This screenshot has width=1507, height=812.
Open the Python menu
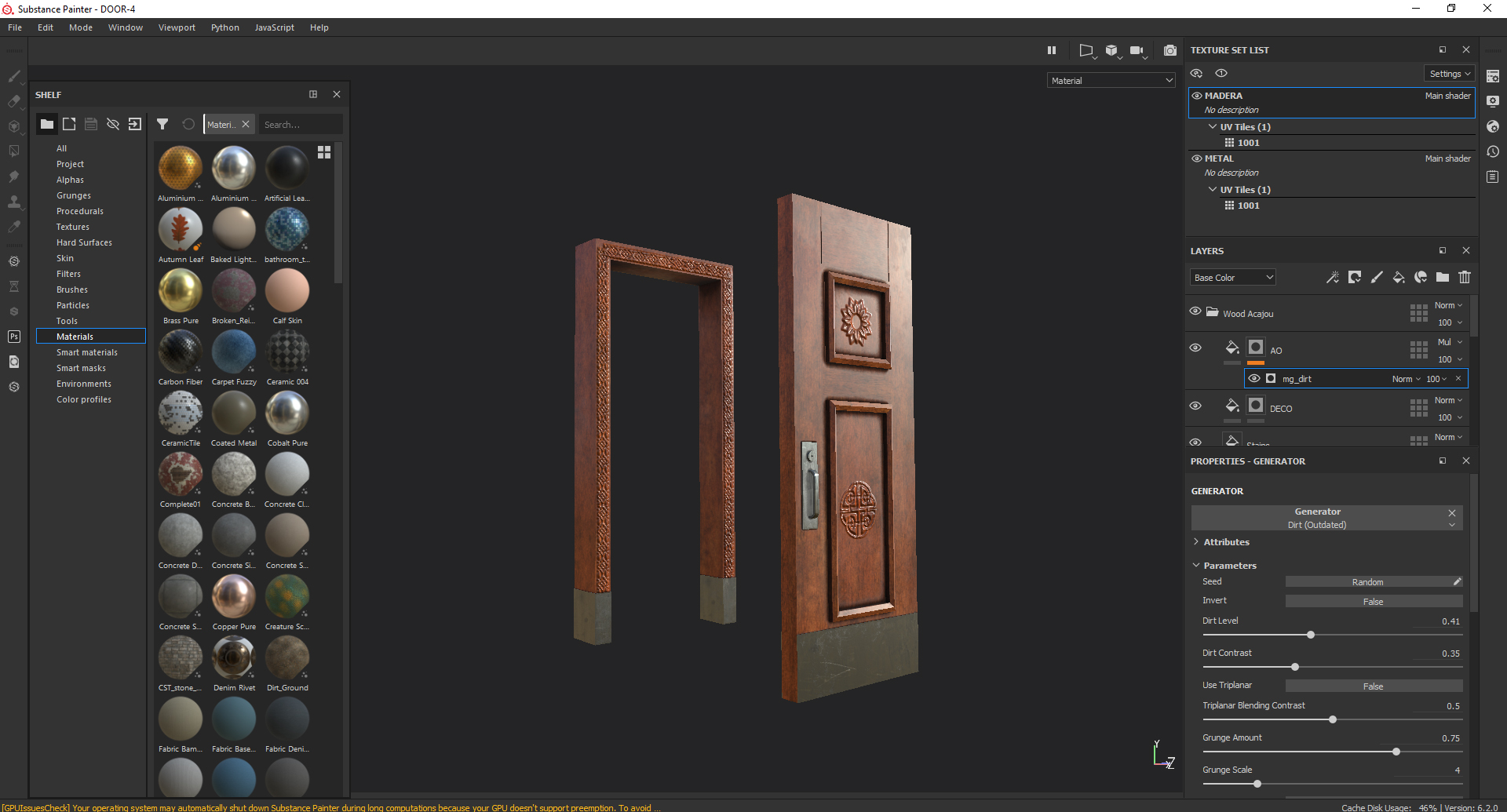coord(225,27)
